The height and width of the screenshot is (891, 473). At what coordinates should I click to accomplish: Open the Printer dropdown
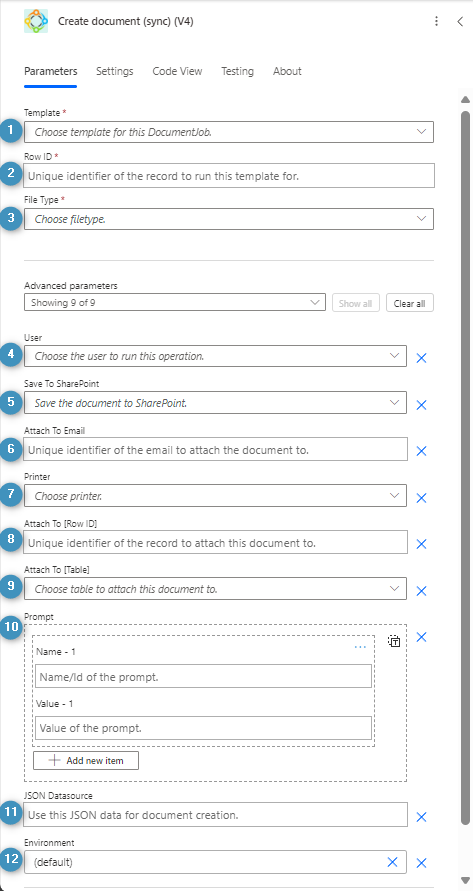point(215,496)
